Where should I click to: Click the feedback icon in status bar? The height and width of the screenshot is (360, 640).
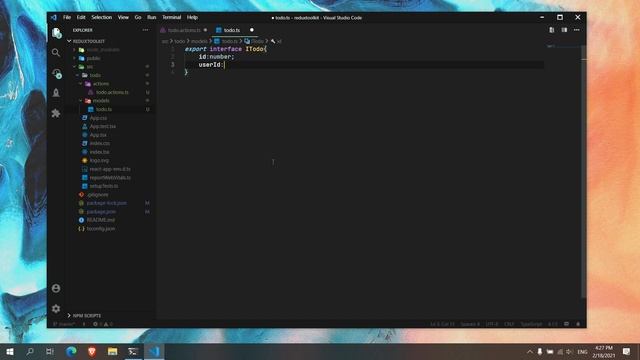(566, 324)
